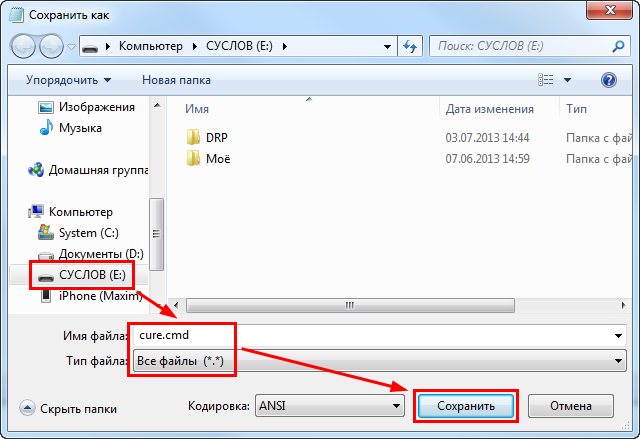Click the Домашняя группа icon
Image resolution: width=640 pixels, height=439 pixels.
(36, 170)
